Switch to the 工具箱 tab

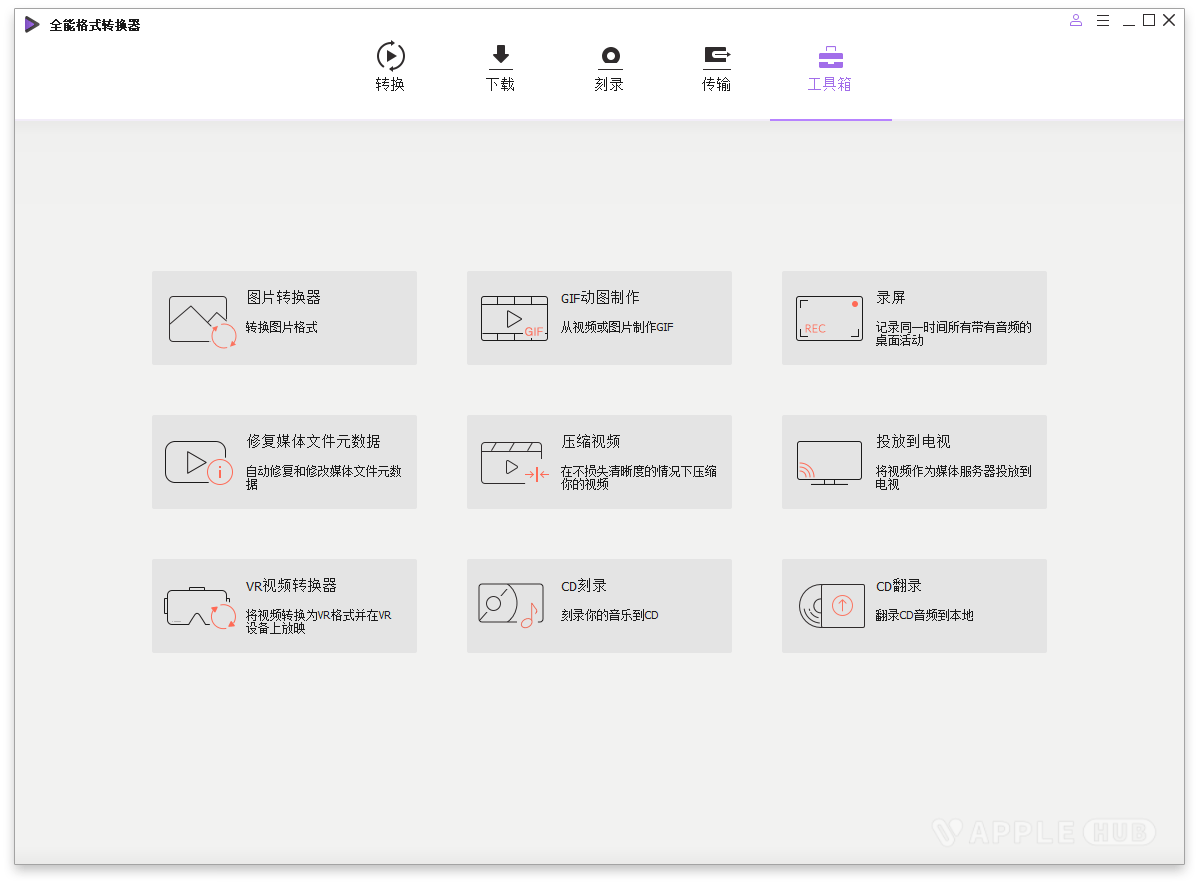[x=830, y=70]
